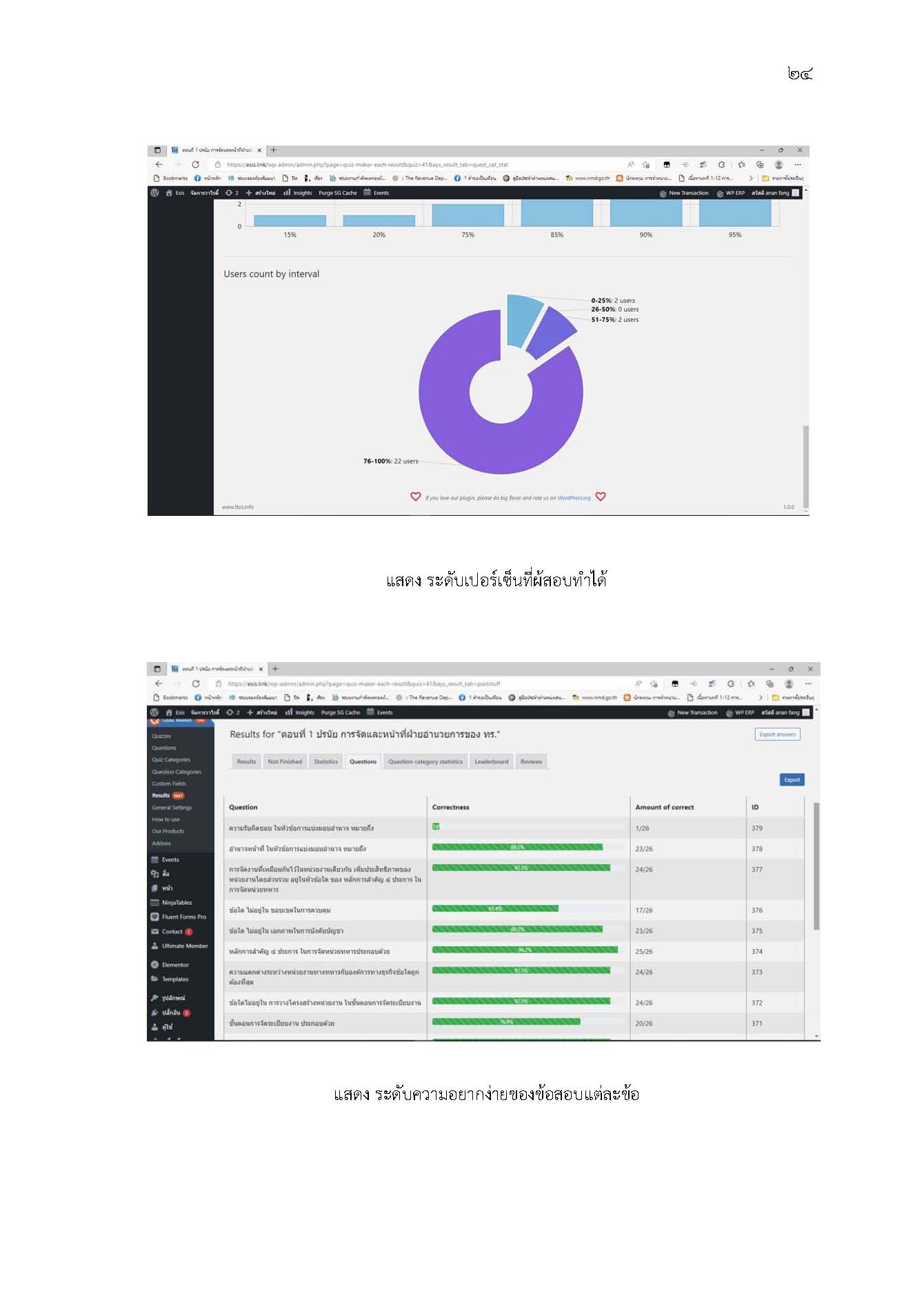Click the blue Export button
This screenshot has width=924, height=1307.
[792, 780]
